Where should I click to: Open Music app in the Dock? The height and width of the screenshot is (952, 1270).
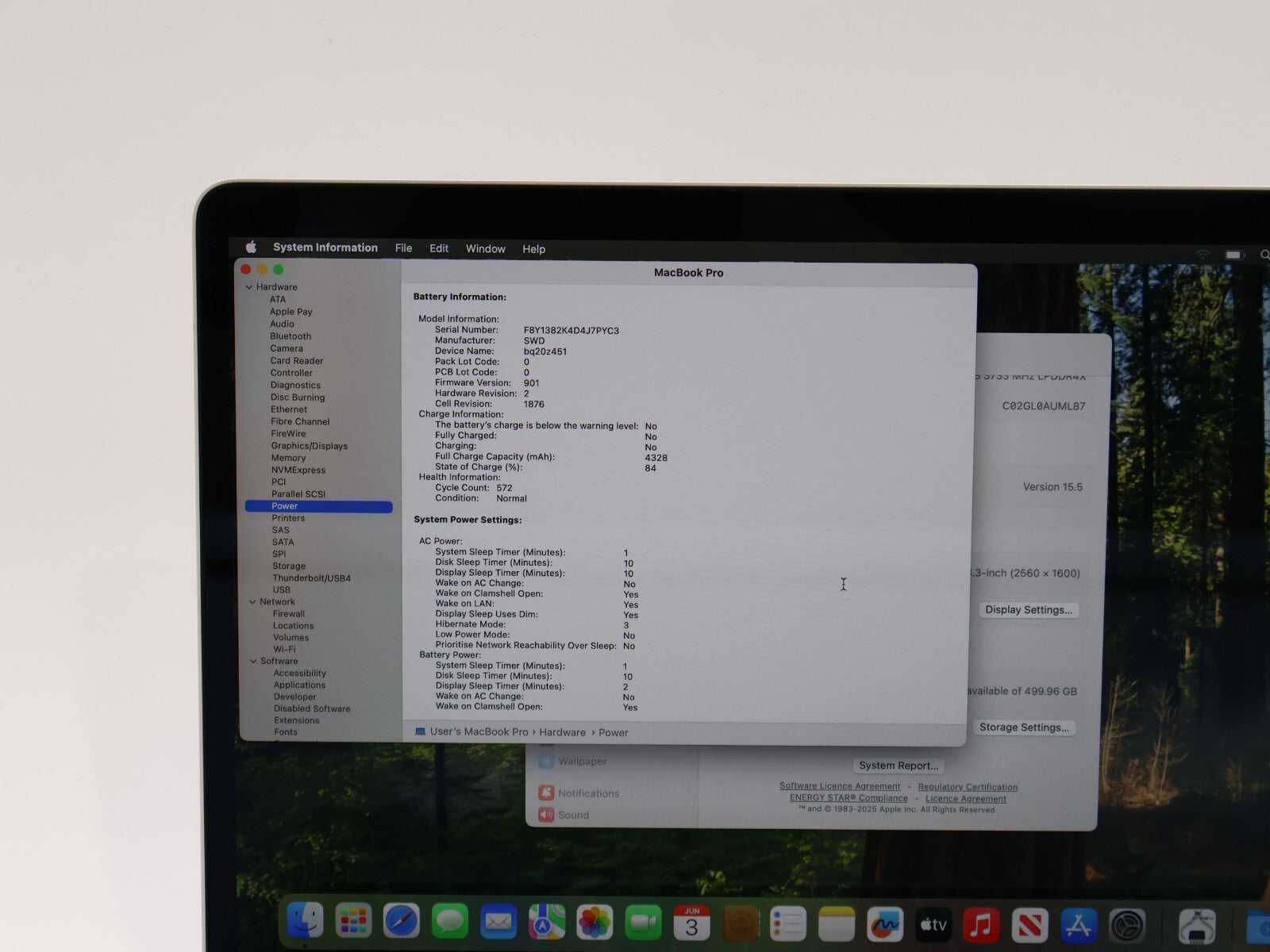(982, 926)
